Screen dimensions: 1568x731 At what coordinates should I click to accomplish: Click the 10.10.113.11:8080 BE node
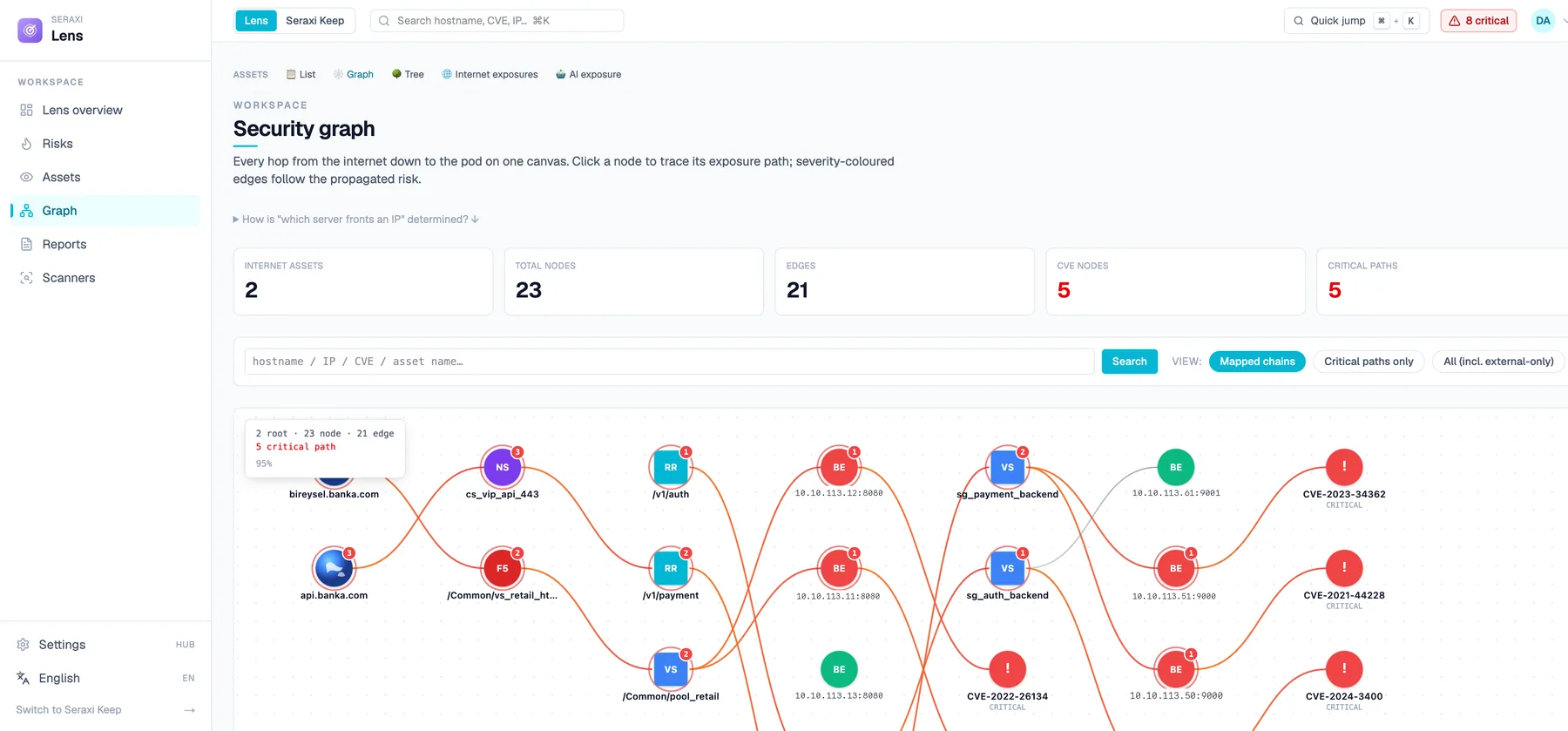coord(839,569)
